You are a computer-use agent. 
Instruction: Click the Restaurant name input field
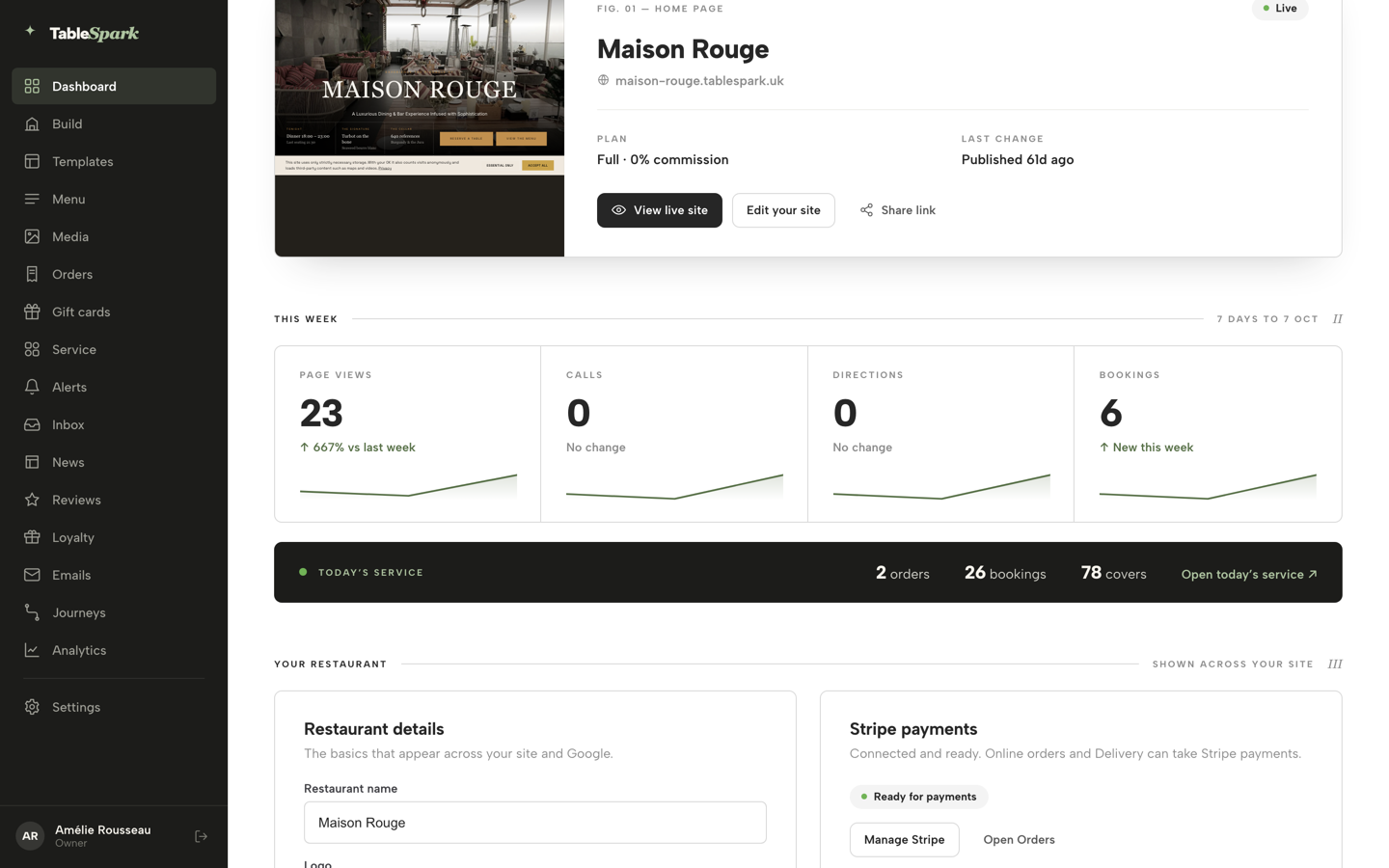[535, 823]
